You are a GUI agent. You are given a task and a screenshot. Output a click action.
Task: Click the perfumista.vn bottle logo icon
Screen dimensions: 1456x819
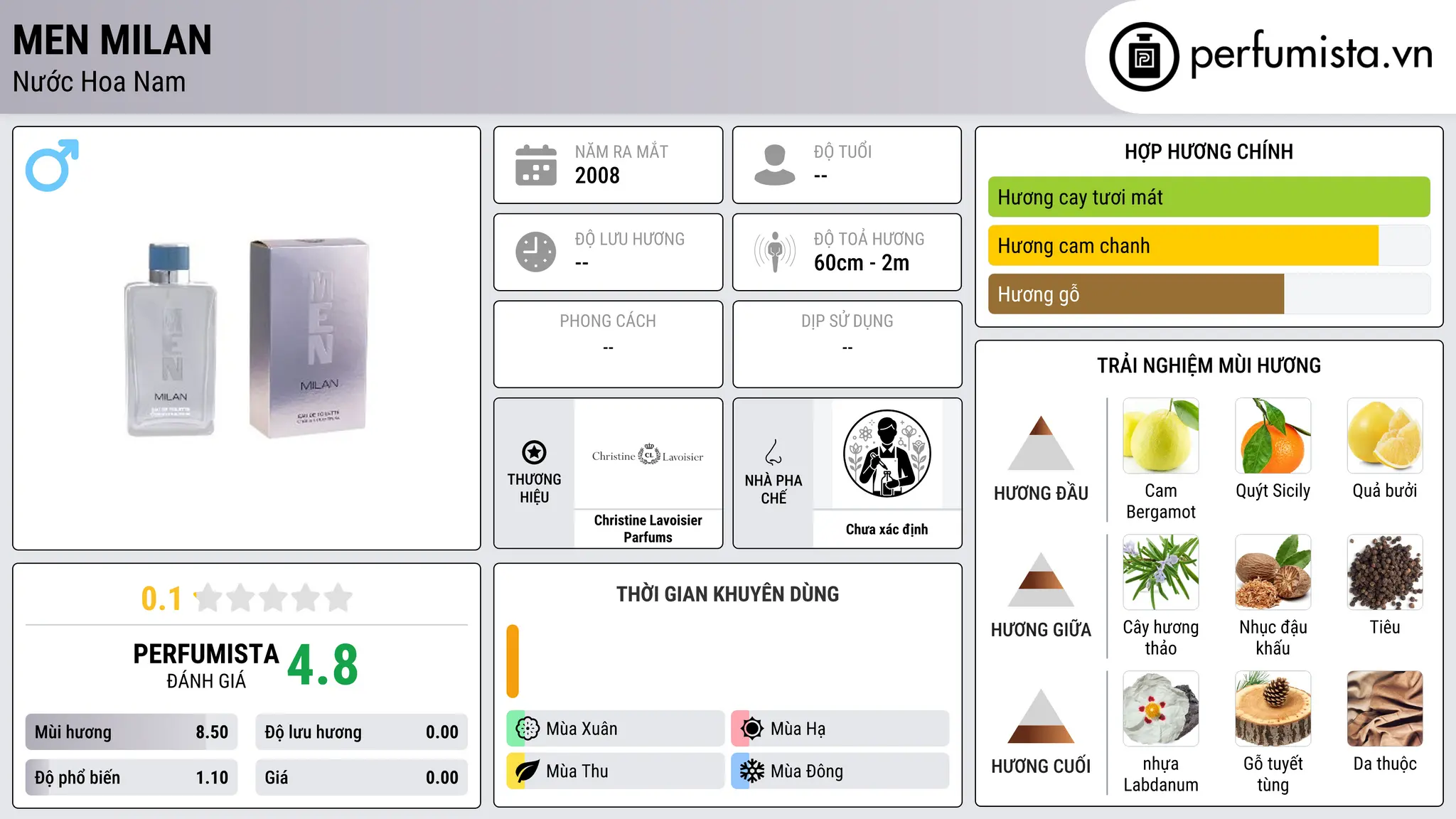click(1144, 57)
